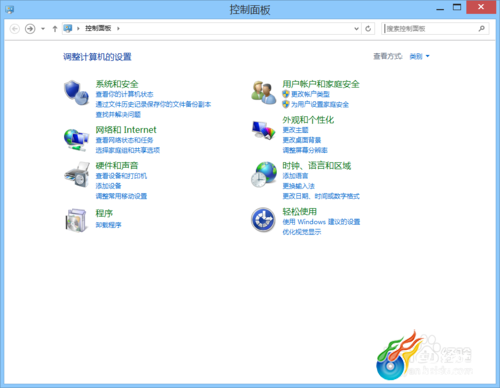Click the forward navigation arrow
Viewport: 500px width, 388px height.
30,29
